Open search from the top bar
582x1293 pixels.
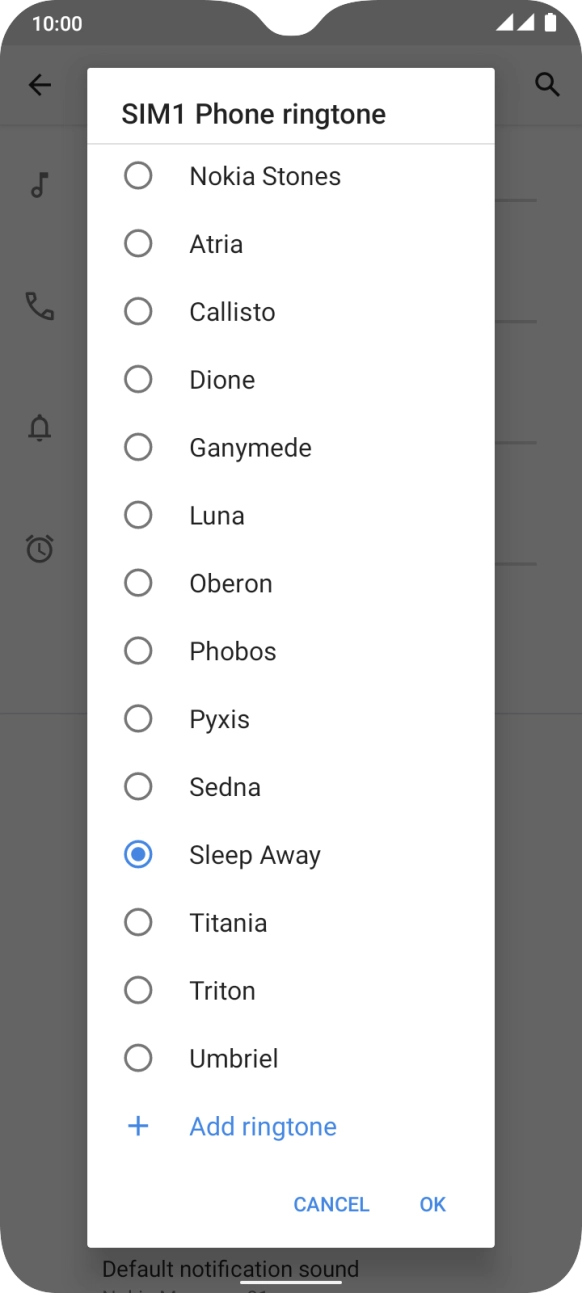tap(548, 85)
